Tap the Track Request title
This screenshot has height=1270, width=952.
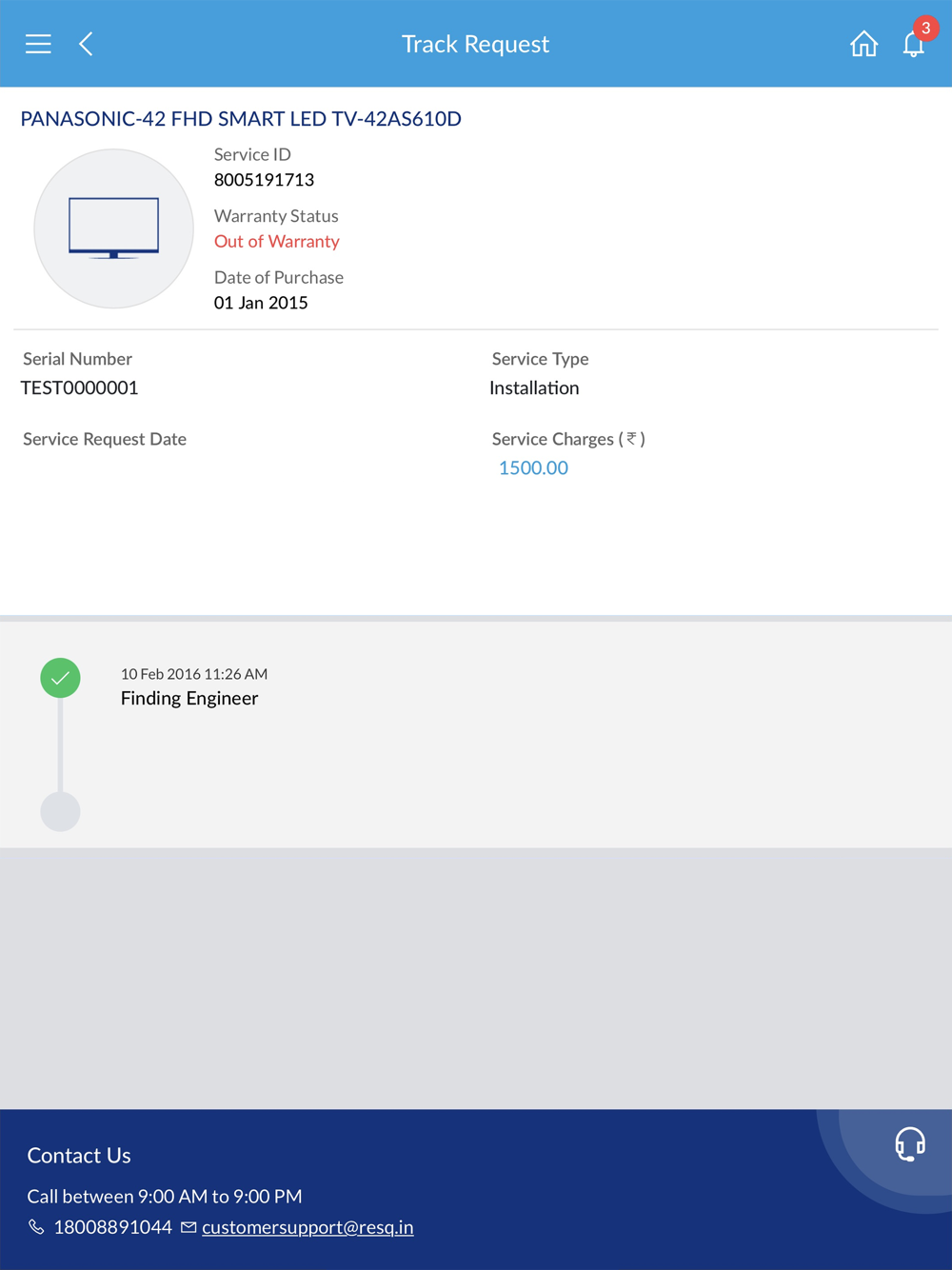coord(475,44)
